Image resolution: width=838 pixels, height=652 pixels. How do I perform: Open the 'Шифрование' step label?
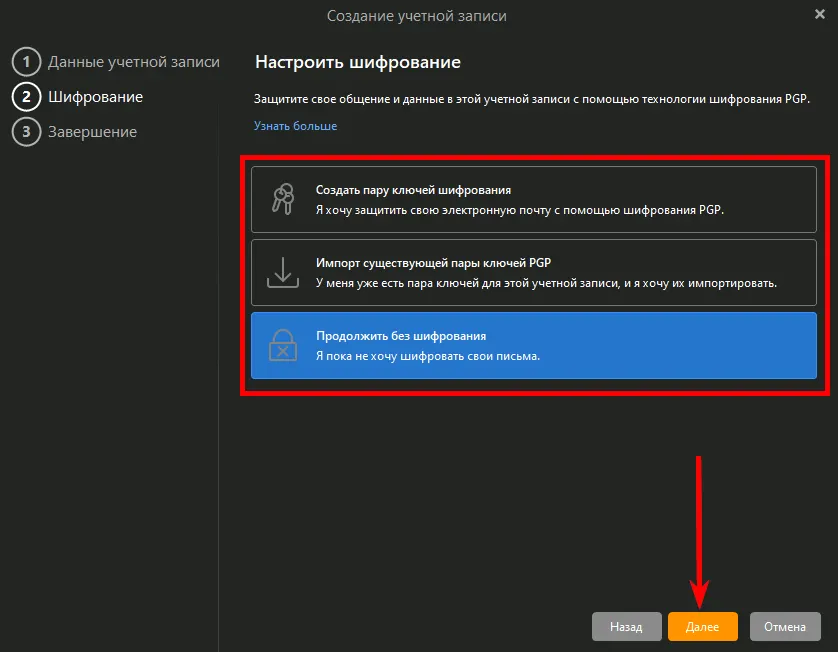pyautogui.click(x=95, y=97)
